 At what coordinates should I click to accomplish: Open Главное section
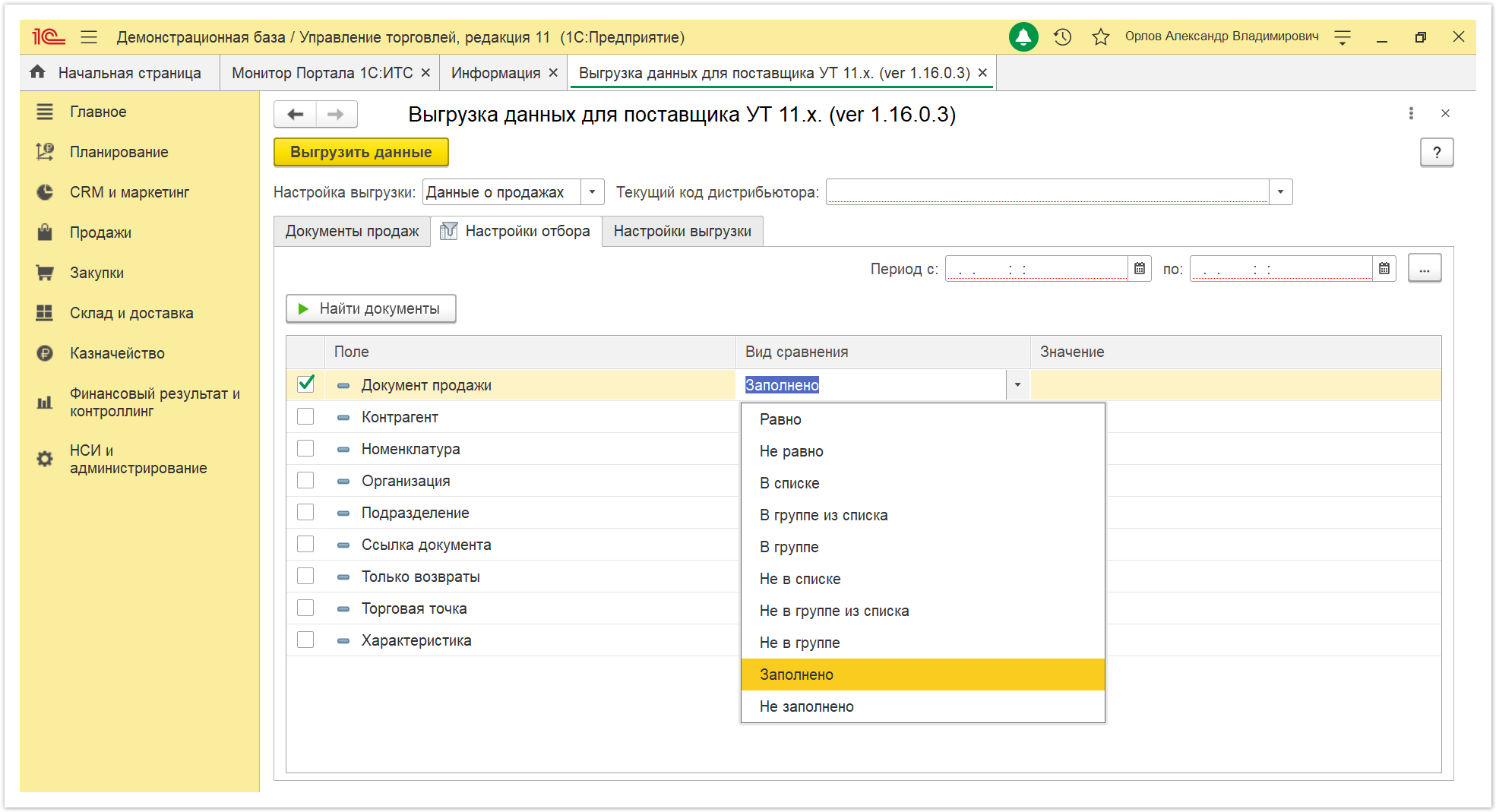point(98,112)
